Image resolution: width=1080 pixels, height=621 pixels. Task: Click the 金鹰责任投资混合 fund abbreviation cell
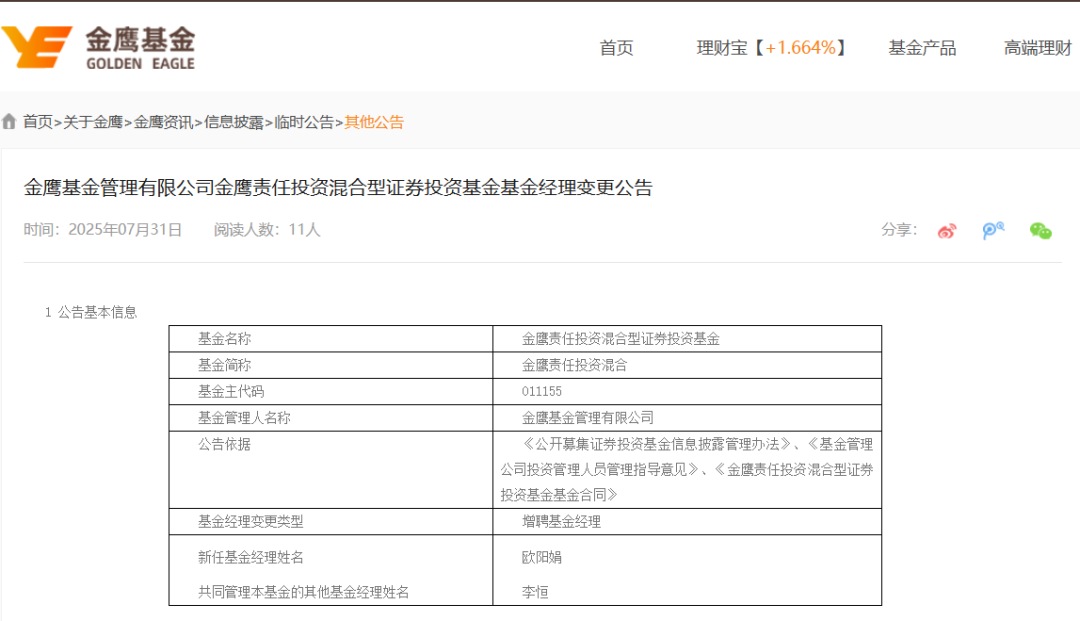click(x=574, y=366)
